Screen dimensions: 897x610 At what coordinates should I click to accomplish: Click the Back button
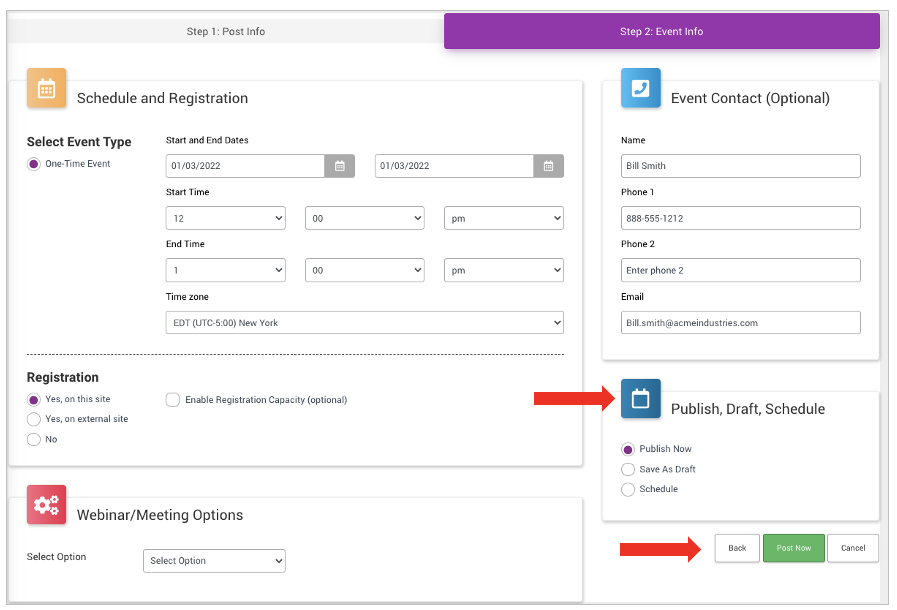coord(737,548)
